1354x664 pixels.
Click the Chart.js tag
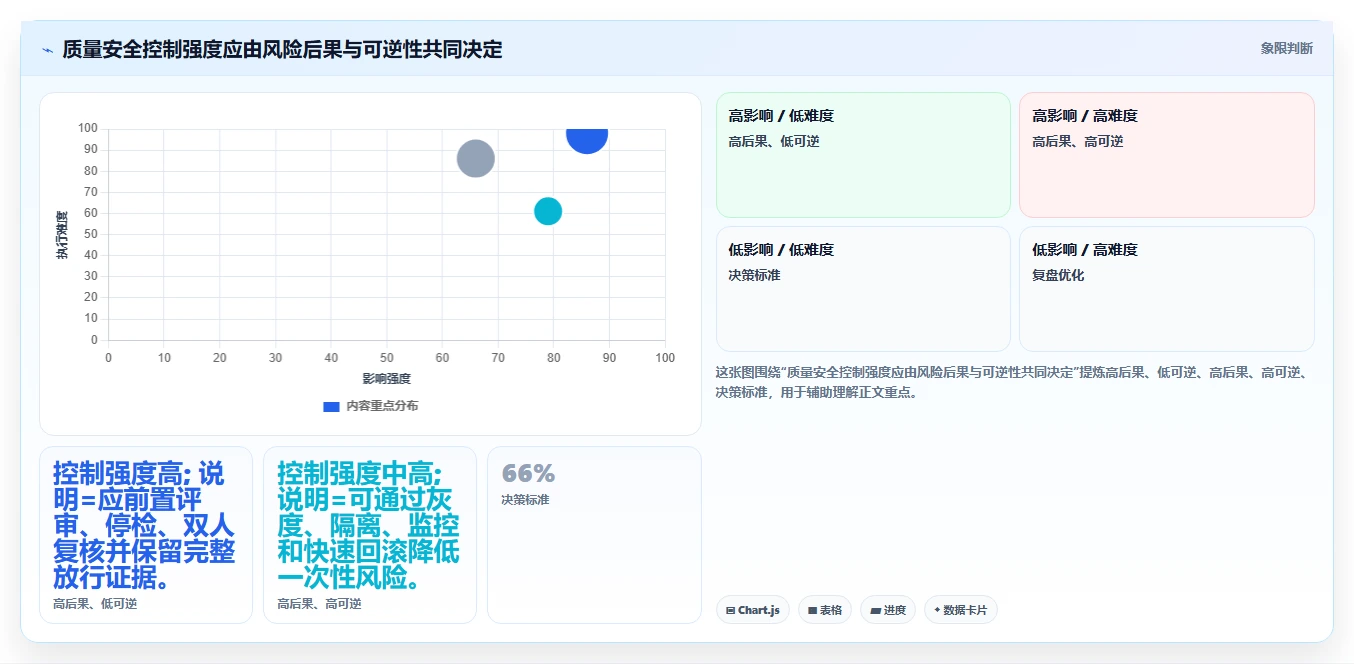coord(753,610)
